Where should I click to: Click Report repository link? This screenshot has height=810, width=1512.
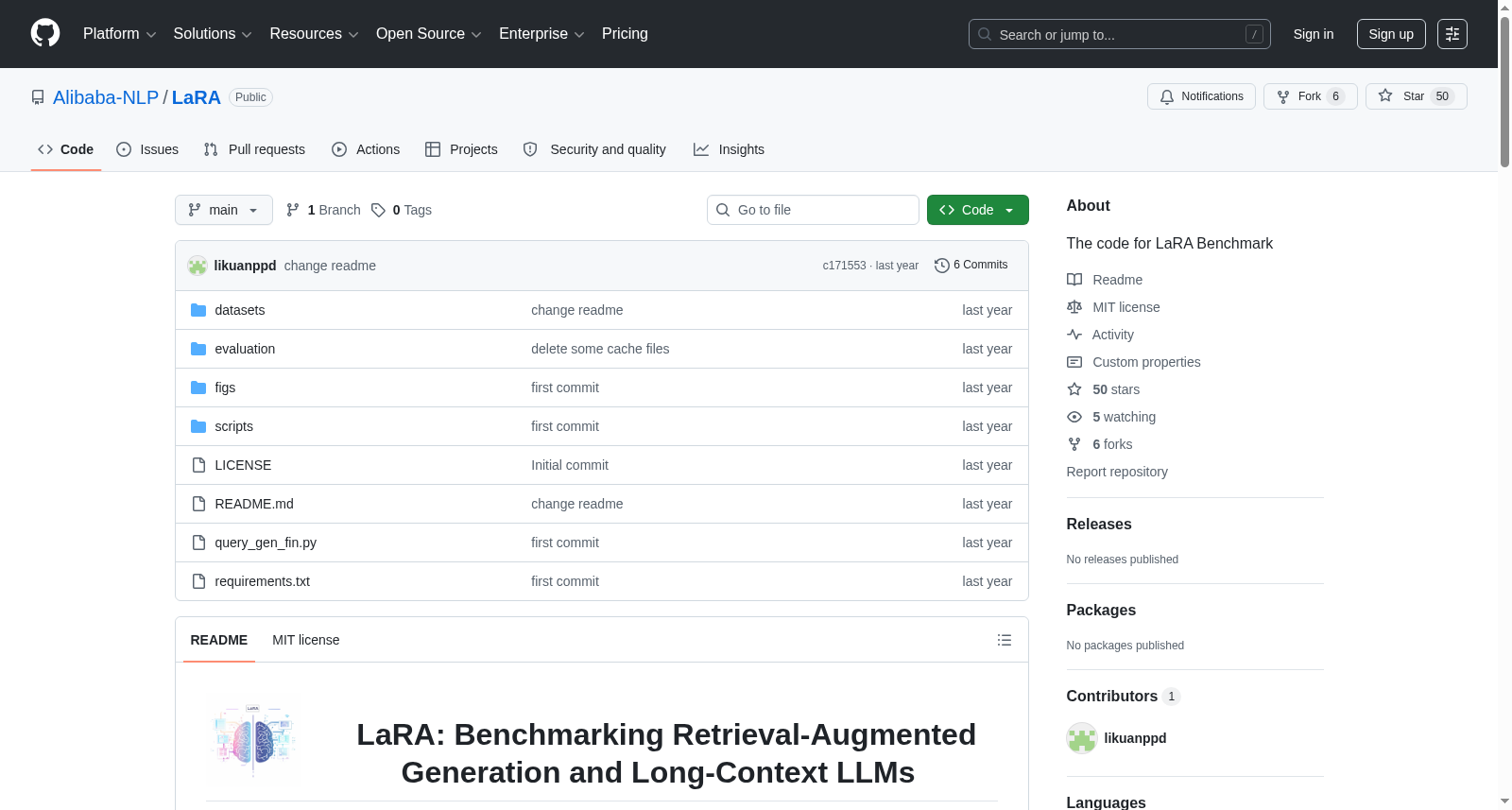point(1117,472)
